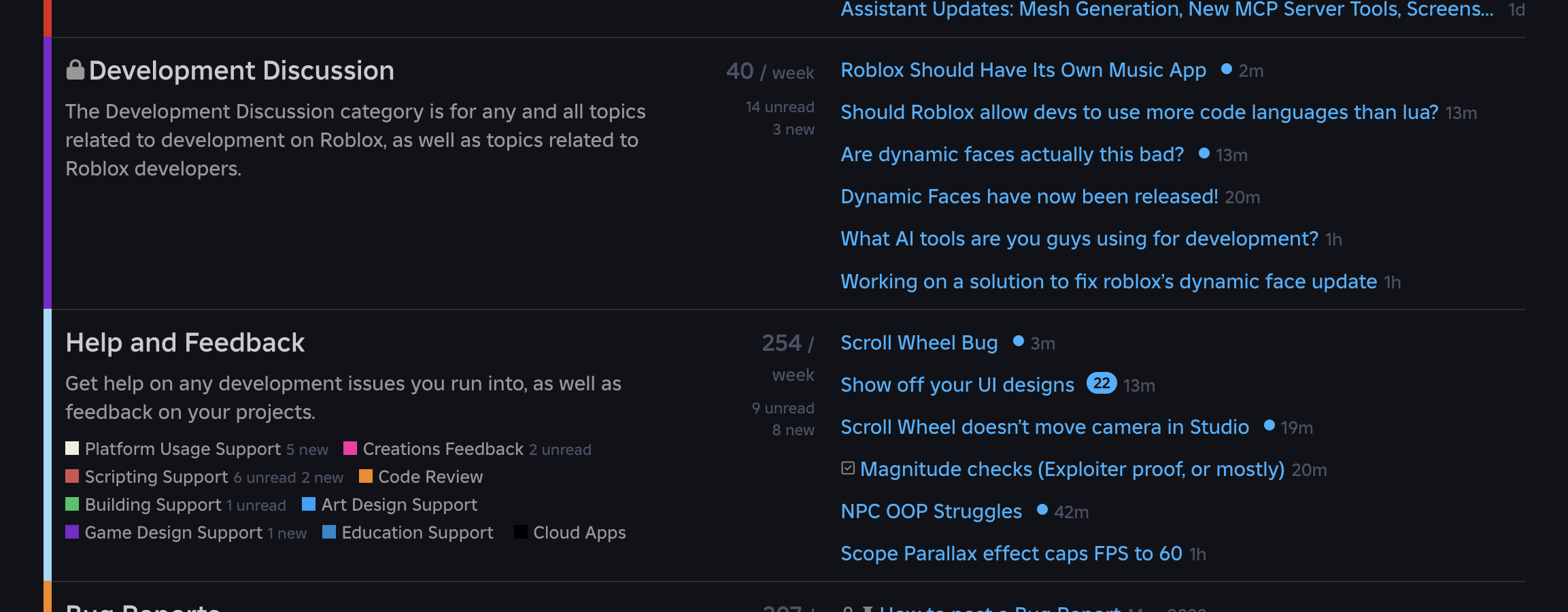Open topic about more code languages than lua

[x=1140, y=112]
